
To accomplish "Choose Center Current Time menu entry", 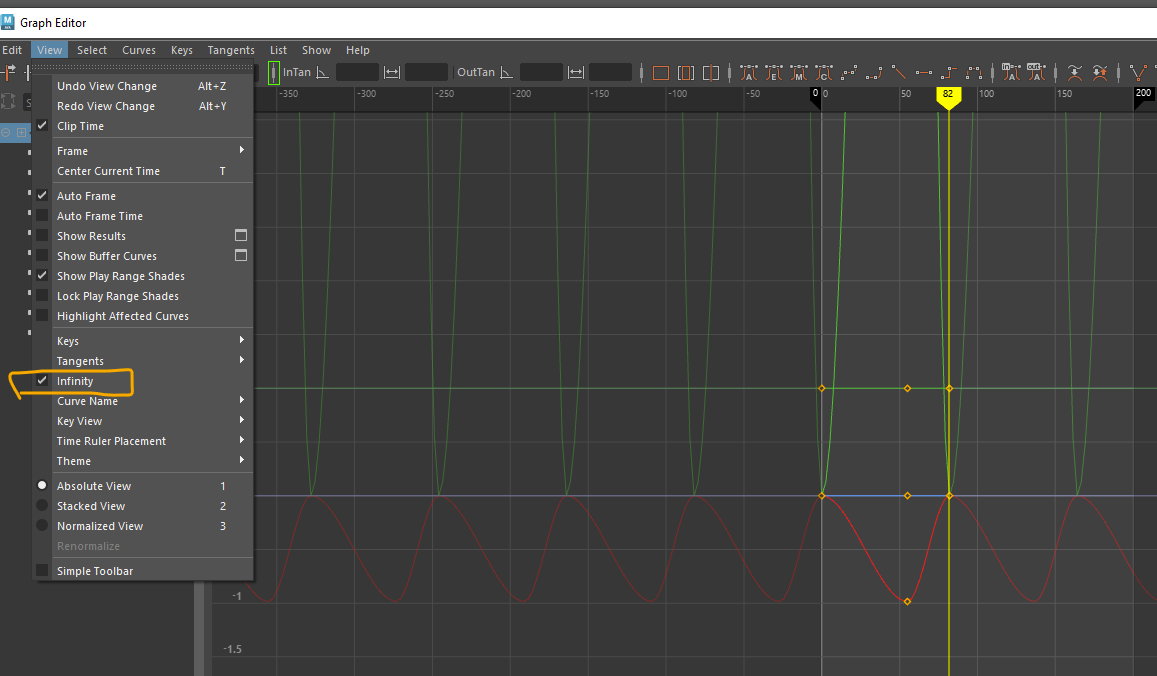I will 108,171.
